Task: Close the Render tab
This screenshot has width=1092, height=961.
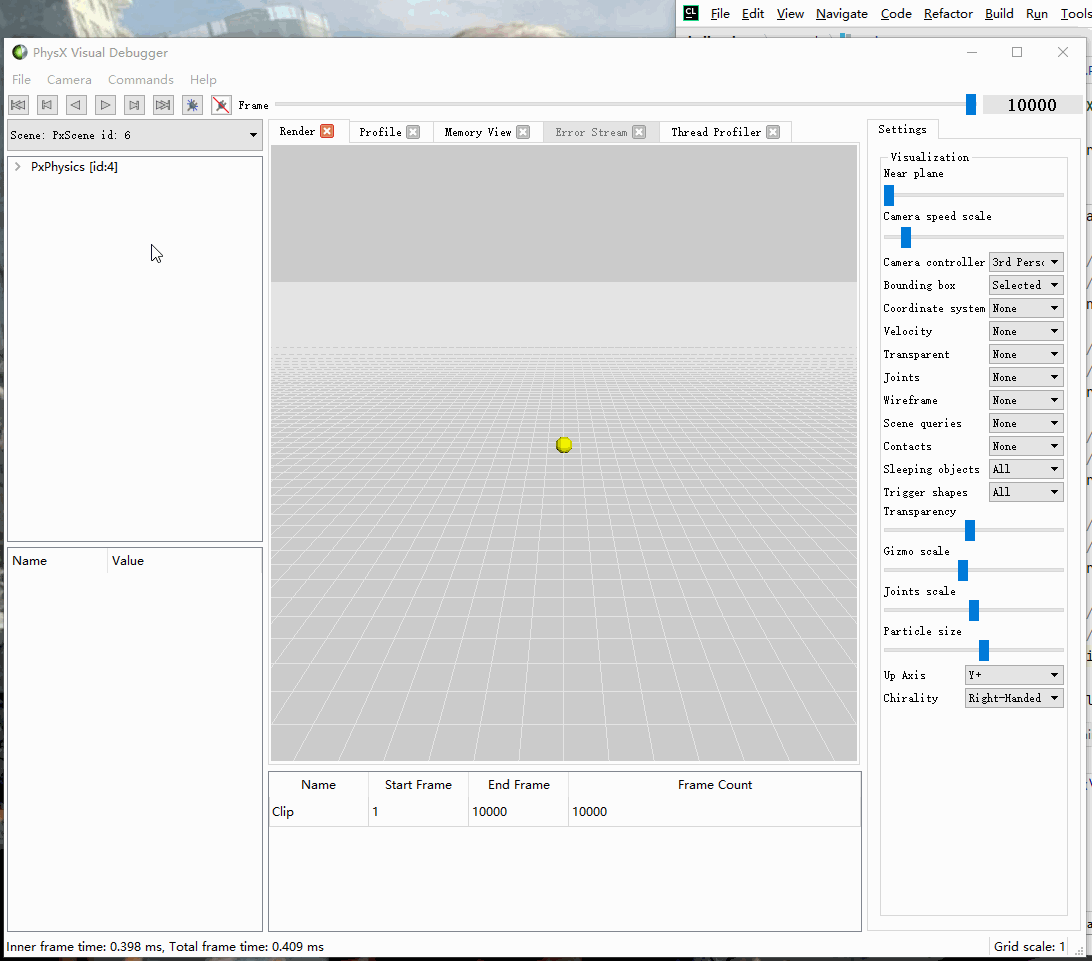Action: coord(327,131)
